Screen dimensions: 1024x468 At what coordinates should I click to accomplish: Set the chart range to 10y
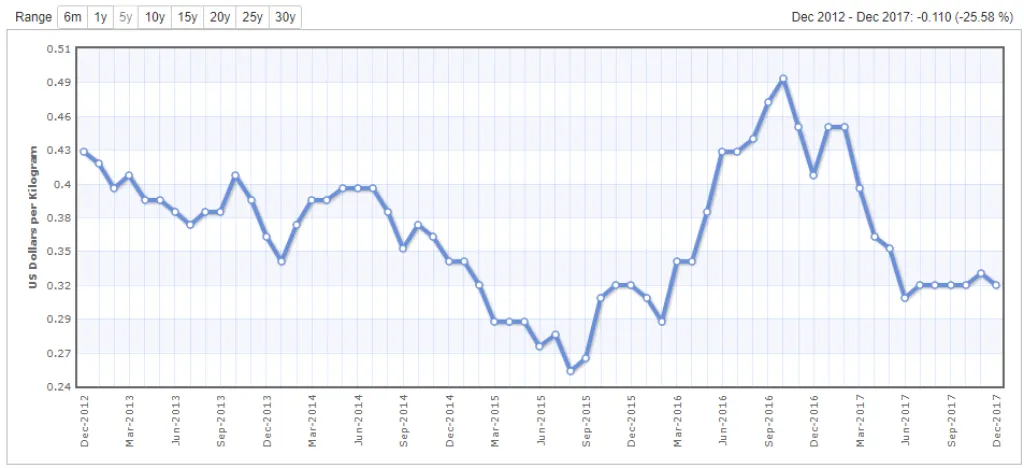[x=155, y=17]
